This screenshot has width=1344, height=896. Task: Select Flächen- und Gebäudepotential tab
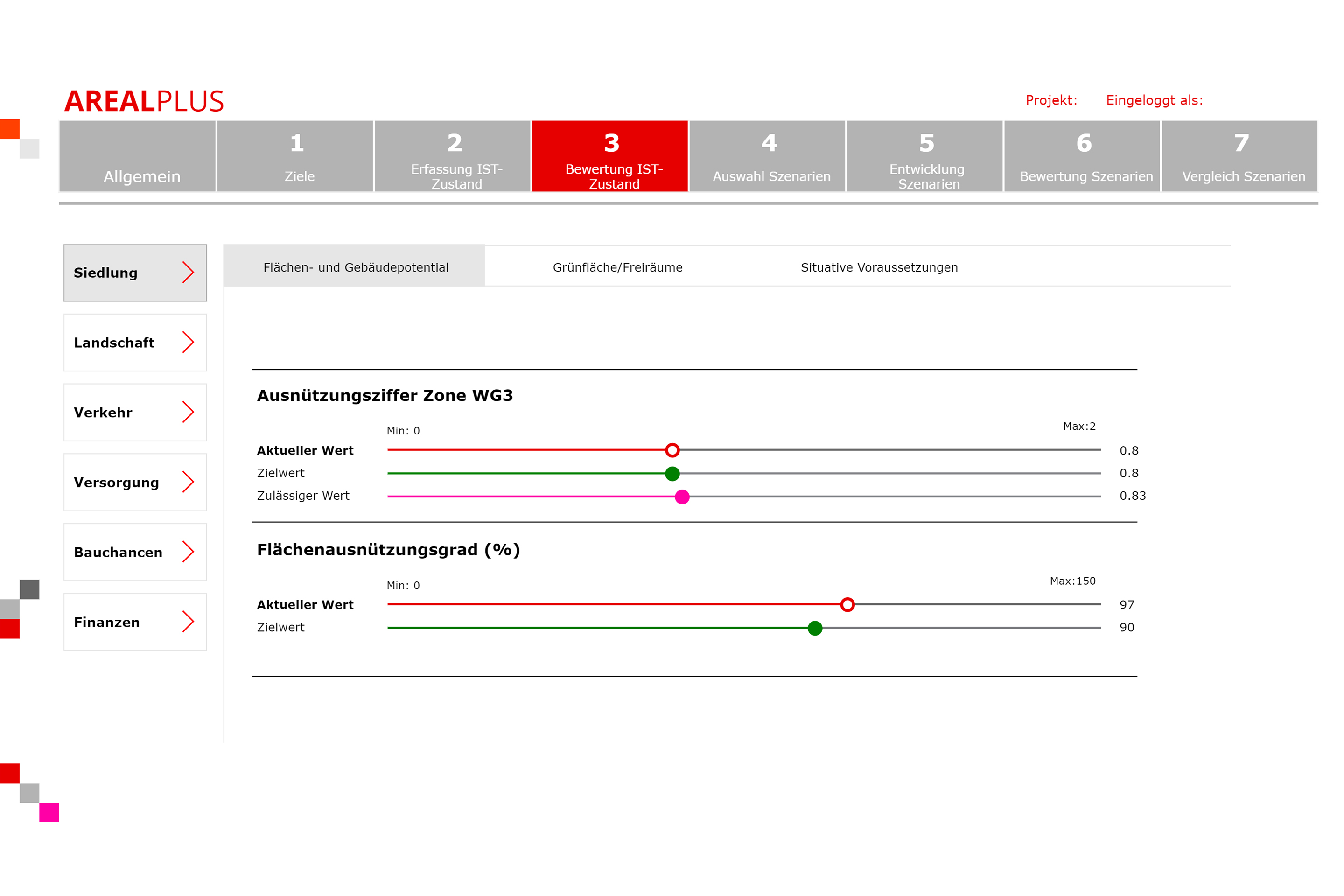[356, 267]
